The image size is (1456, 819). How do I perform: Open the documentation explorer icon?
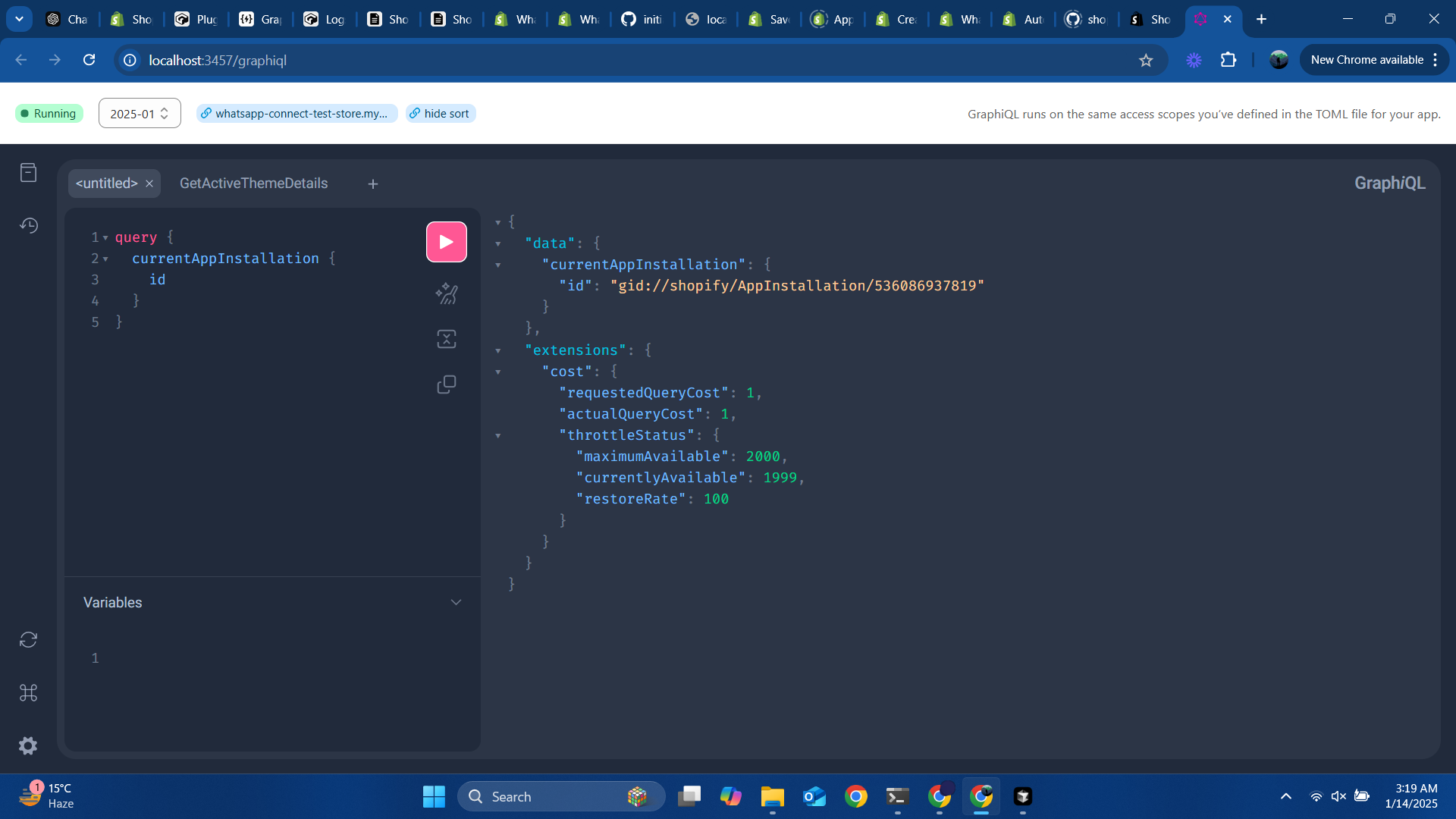[28, 173]
